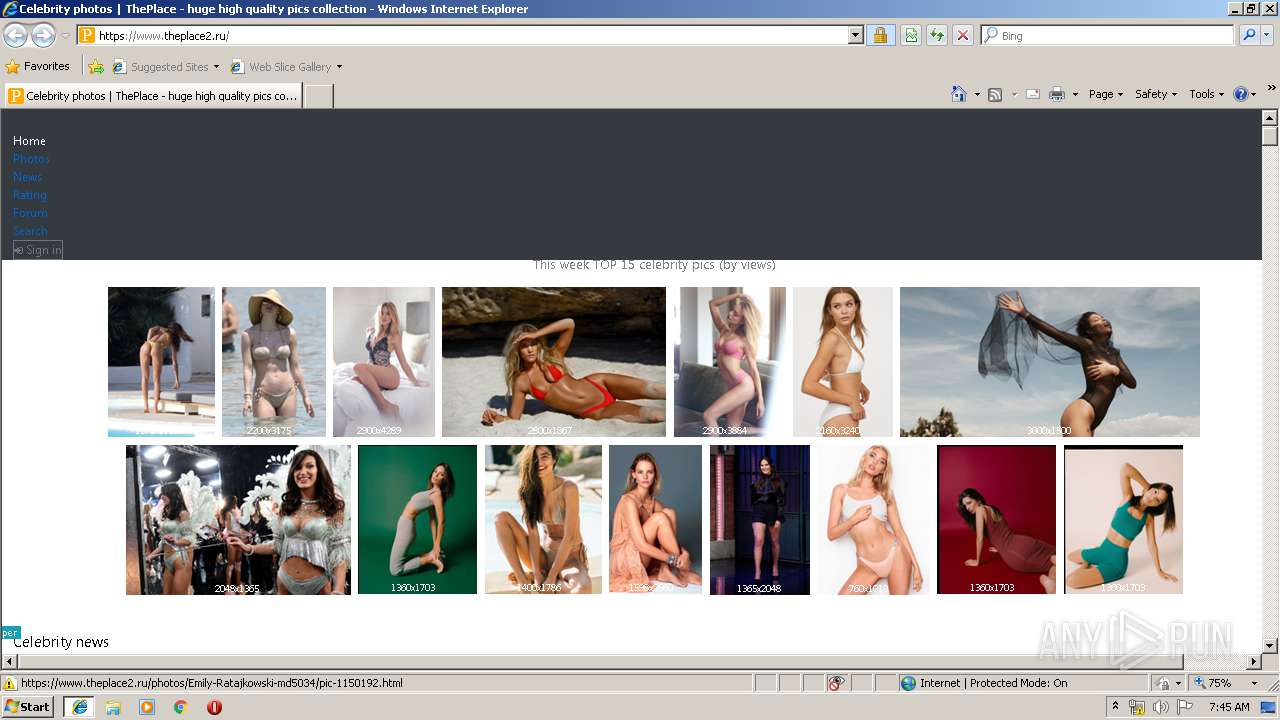Viewport: 1280px width, 720px height.
Task: Click the Sign in button
Action: pos(38,250)
